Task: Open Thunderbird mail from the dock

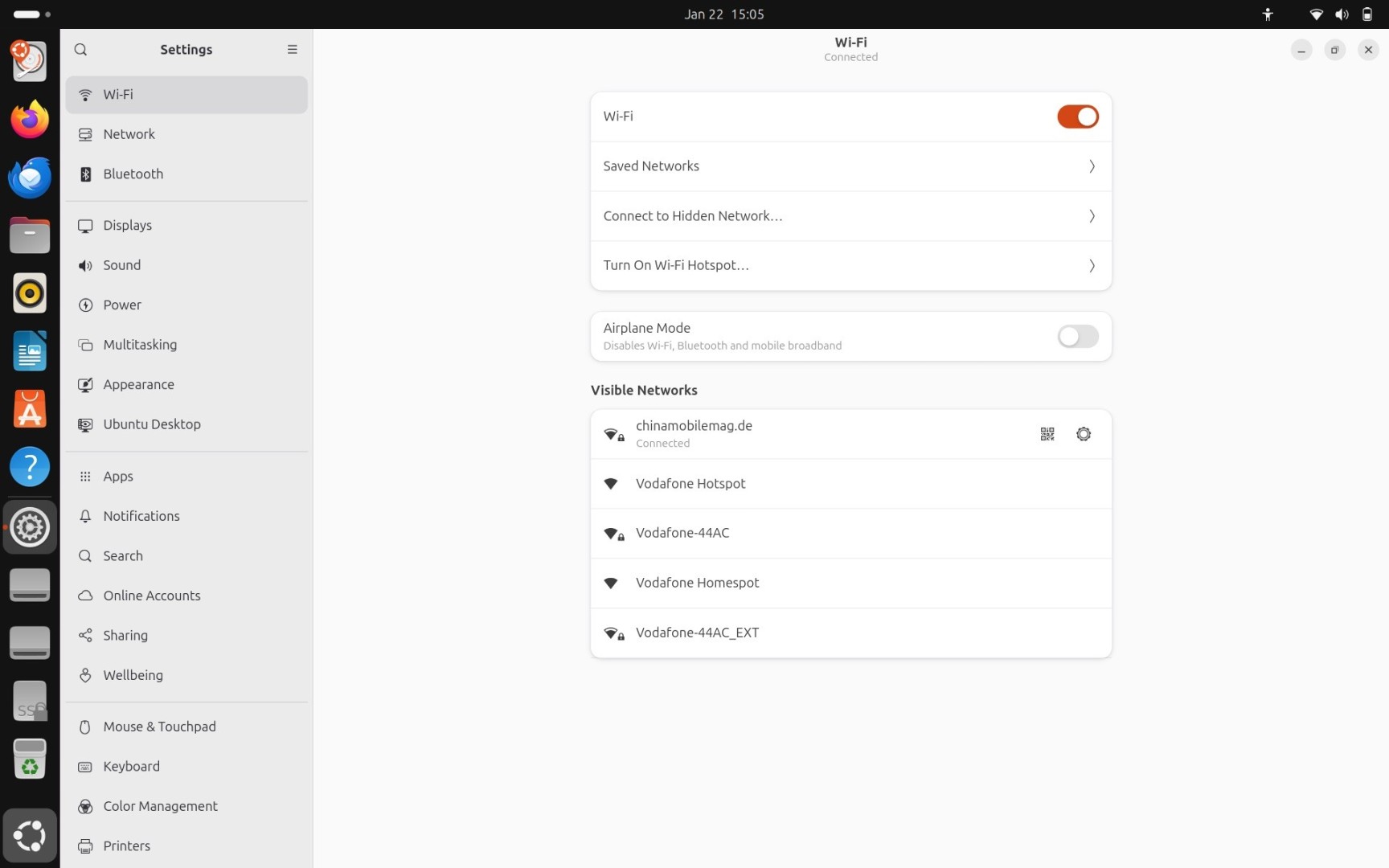Action: click(x=30, y=178)
